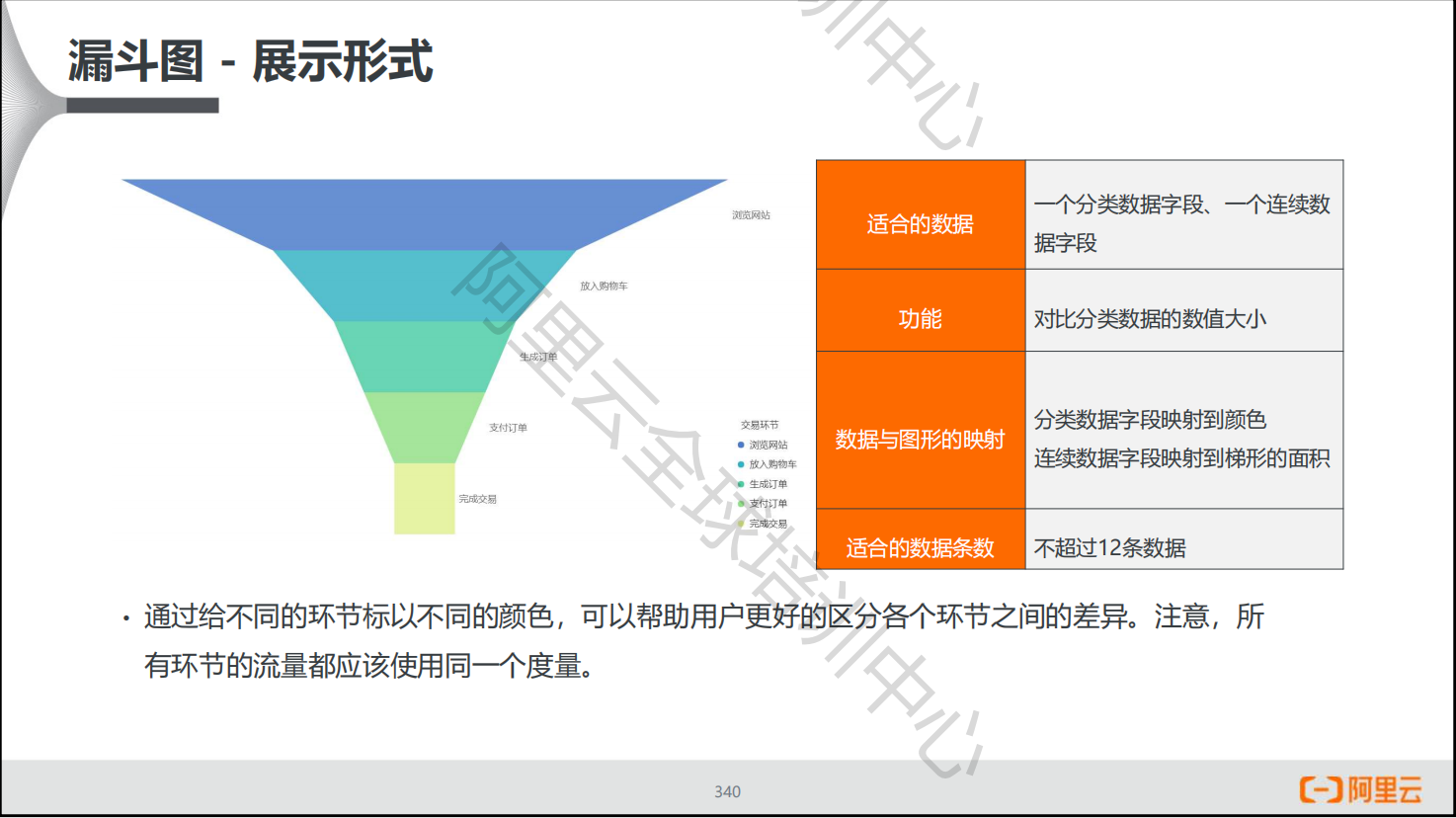This screenshot has width=1456, height=818.
Task: Click the 支付订单 label beside the funnel
Action: click(508, 428)
